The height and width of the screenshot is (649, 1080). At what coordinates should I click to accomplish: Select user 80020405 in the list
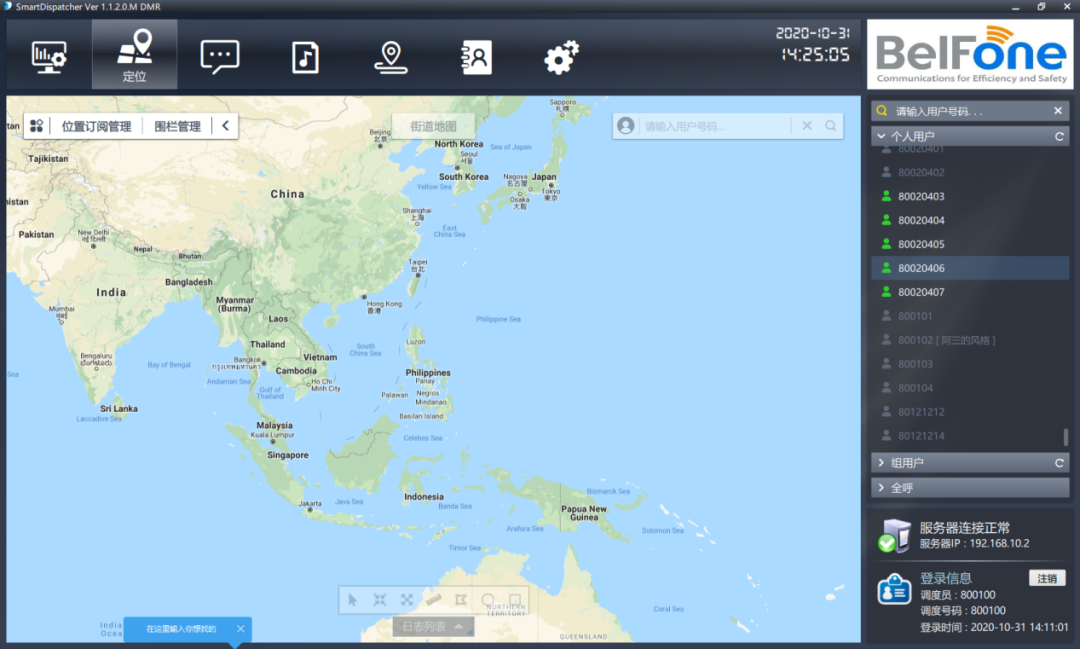[970, 244]
